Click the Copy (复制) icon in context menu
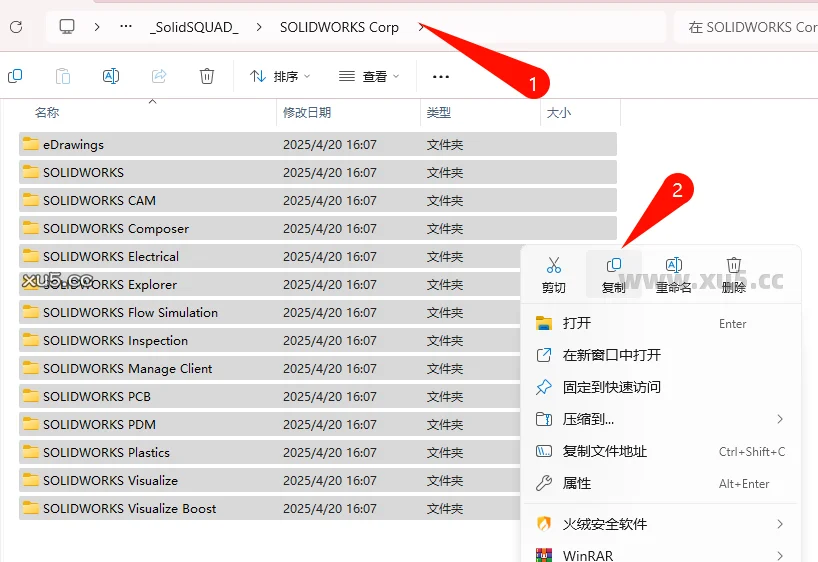The width and height of the screenshot is (818, 562). (x=613, y=273)
